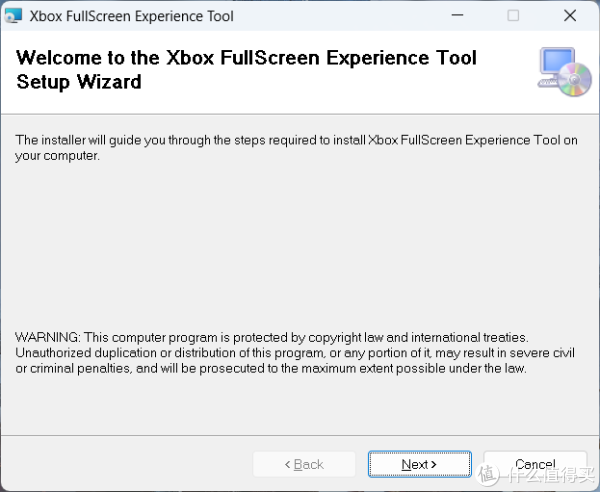Click the installer icon in the title bar
The image size is (600, 492).
[13, 16]
